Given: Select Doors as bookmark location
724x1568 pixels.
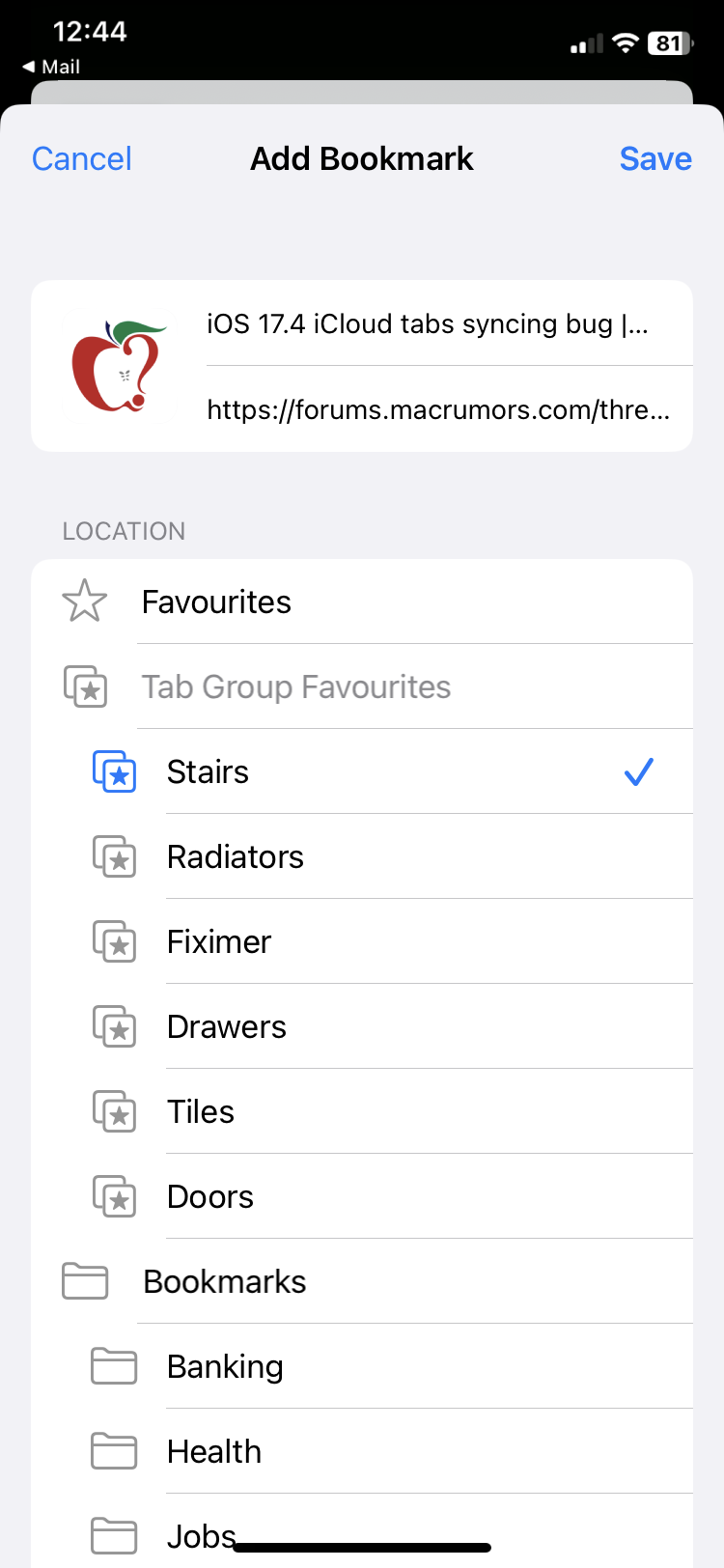Looking at the screenshot, I should (362, 1196).
